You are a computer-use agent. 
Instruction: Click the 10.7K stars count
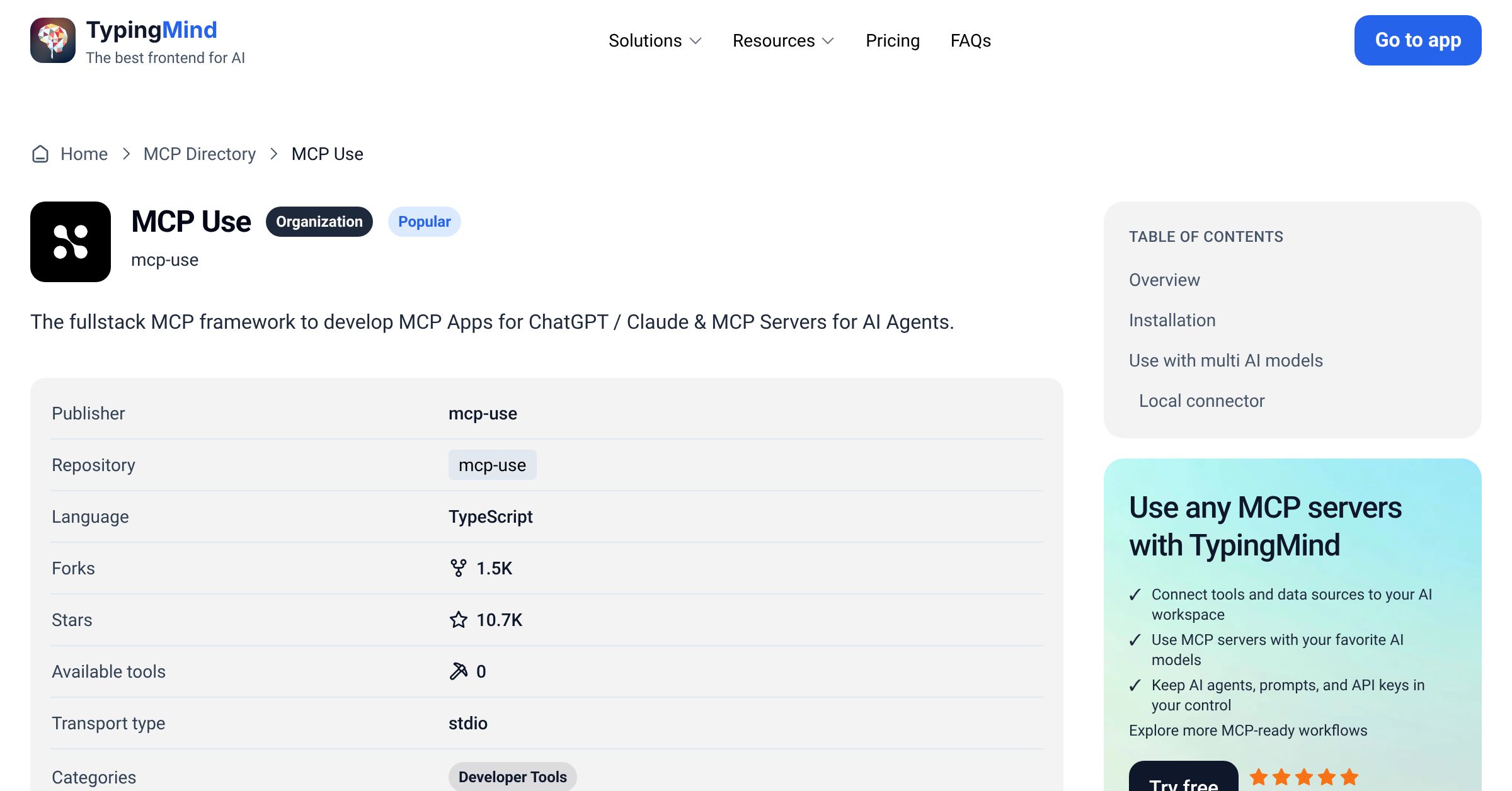pos(500,620)
